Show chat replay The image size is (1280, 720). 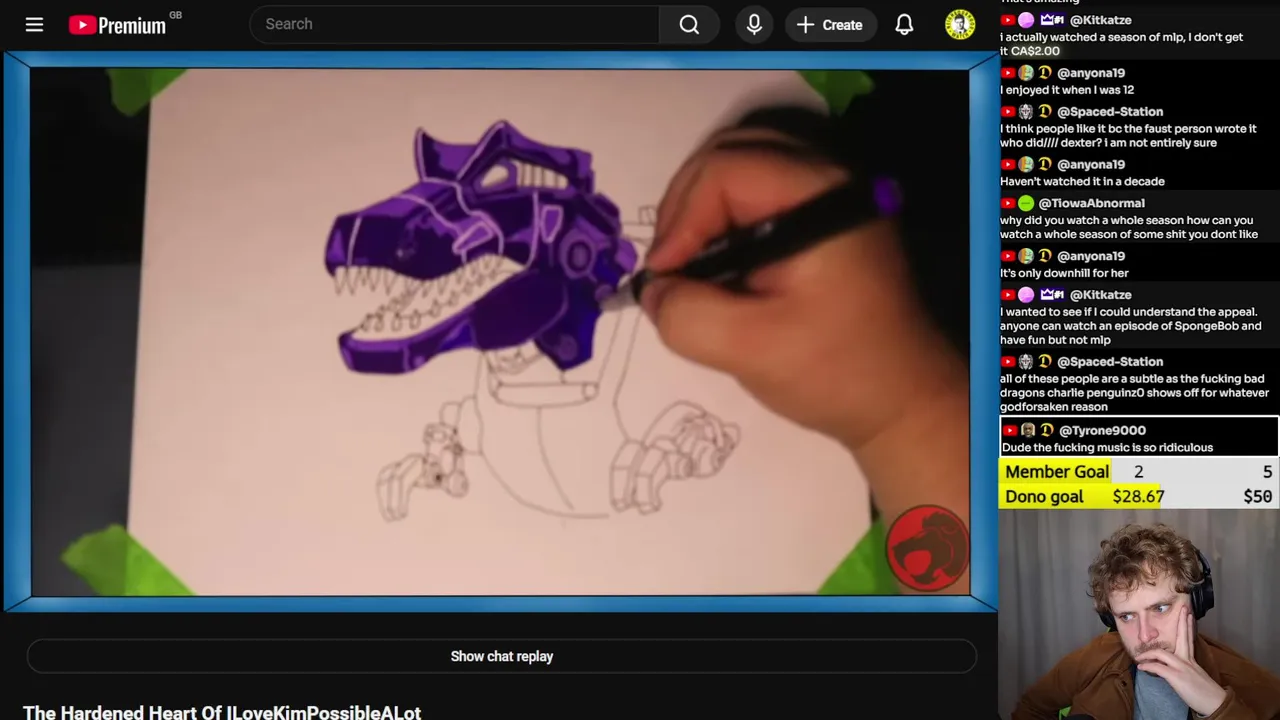(502, 656)
